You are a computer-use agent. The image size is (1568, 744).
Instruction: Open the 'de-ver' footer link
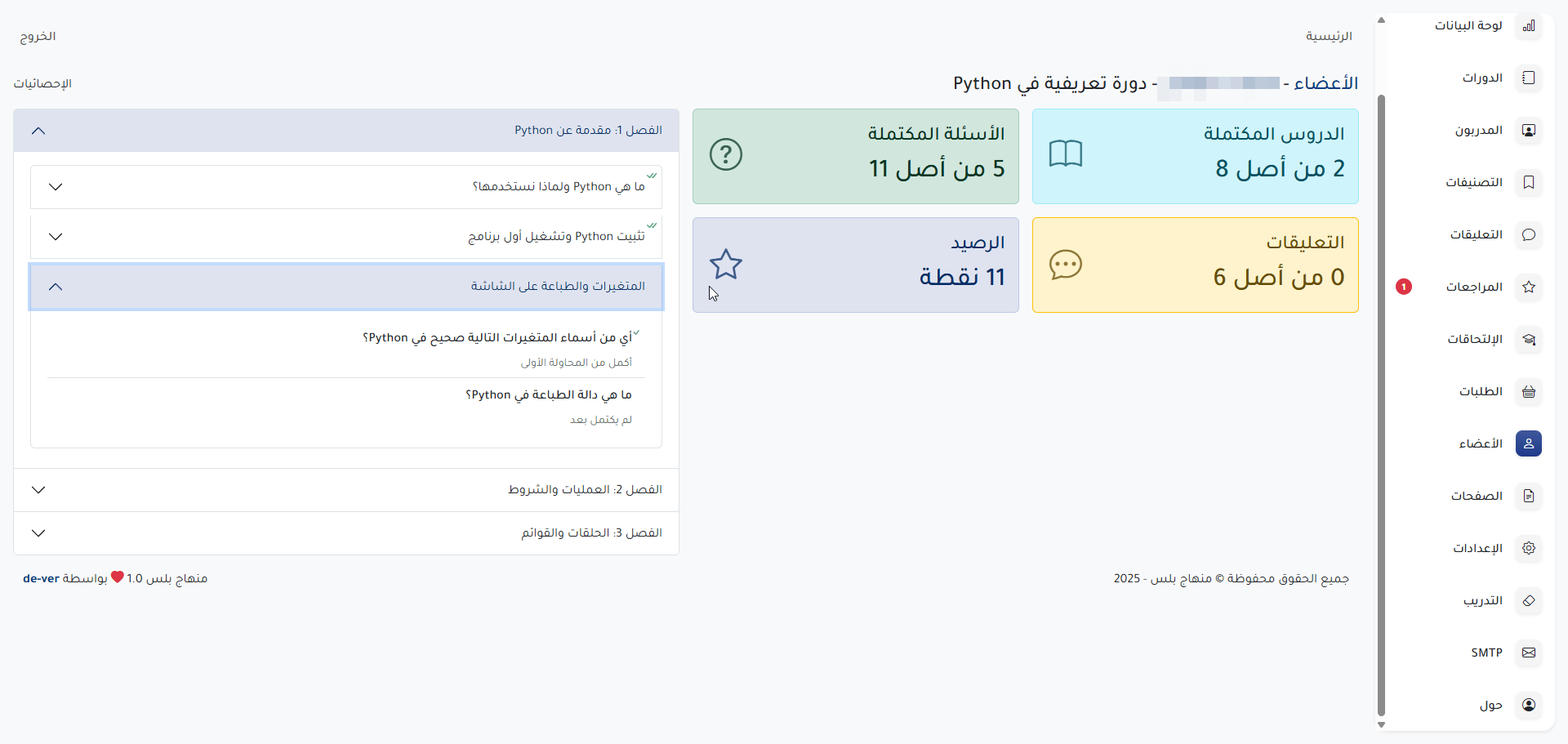pos(41,578)
